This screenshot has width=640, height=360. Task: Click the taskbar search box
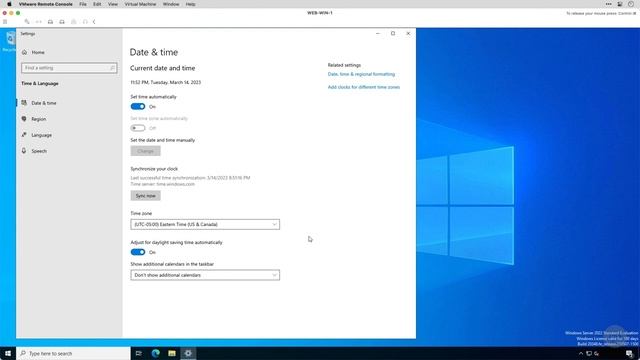coord(73,353)
